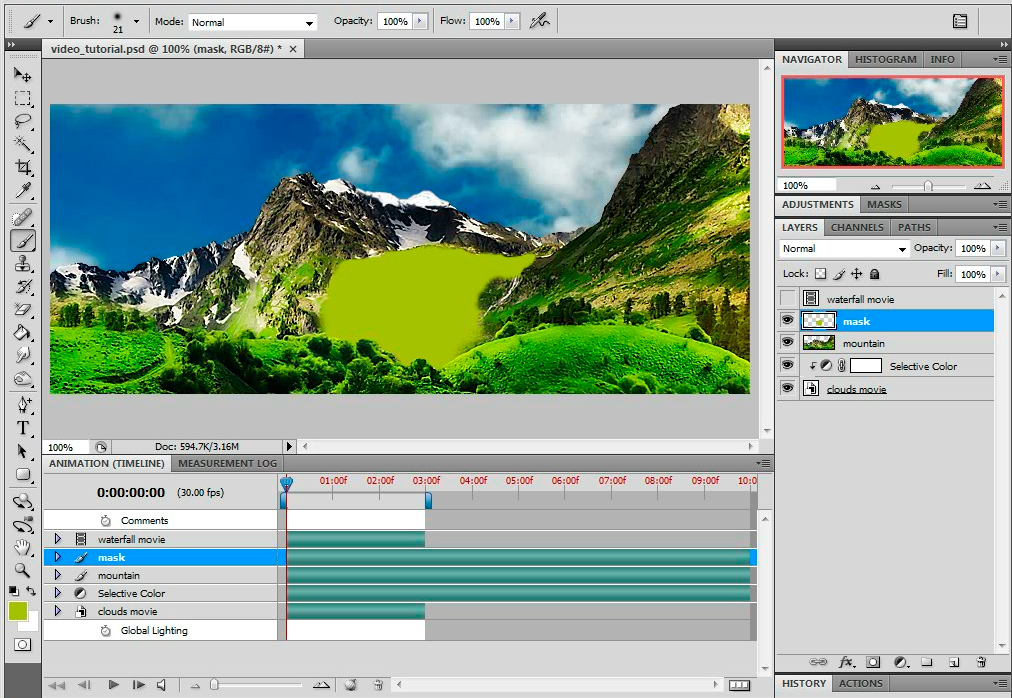
Task: Switch to the Channels tab
Action: [x=857, y=227]
